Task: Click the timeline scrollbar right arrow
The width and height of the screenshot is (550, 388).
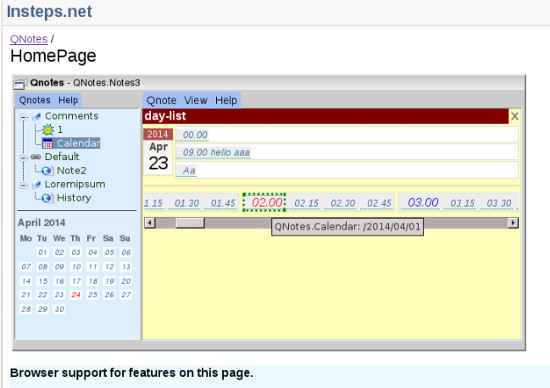Action: [513, 223]
